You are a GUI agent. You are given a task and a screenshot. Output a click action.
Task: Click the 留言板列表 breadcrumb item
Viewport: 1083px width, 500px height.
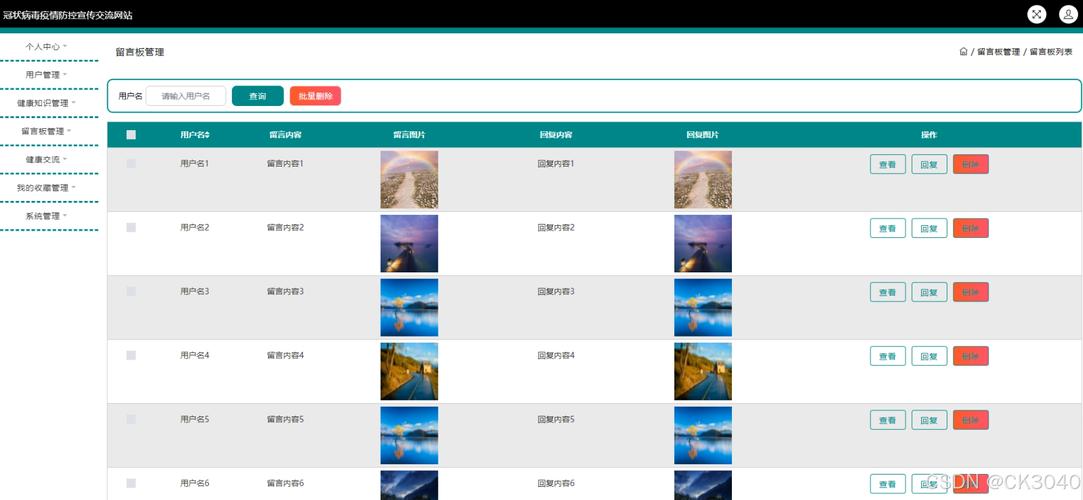pos(1051,52)
